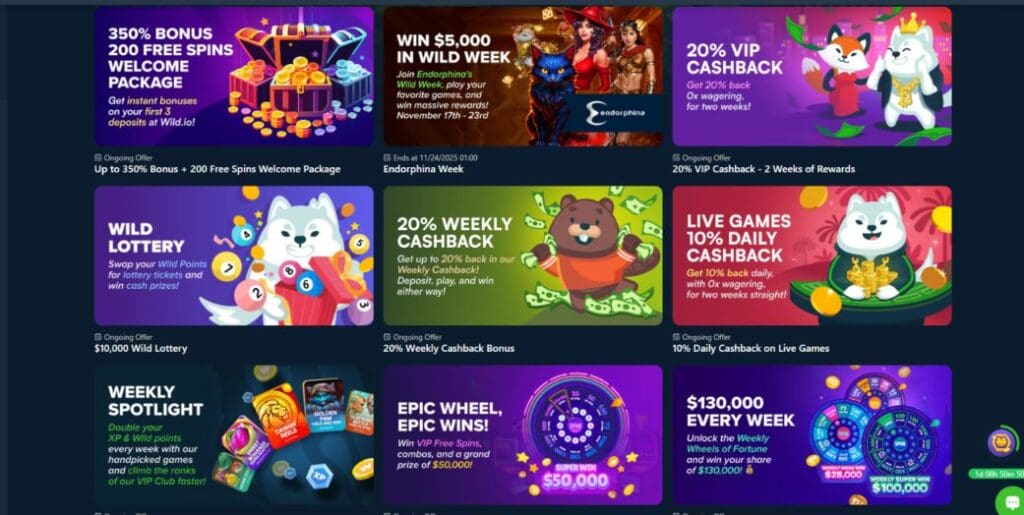Click the 10% Daily Cashback on Live Games link

click(x=750, y=349)
